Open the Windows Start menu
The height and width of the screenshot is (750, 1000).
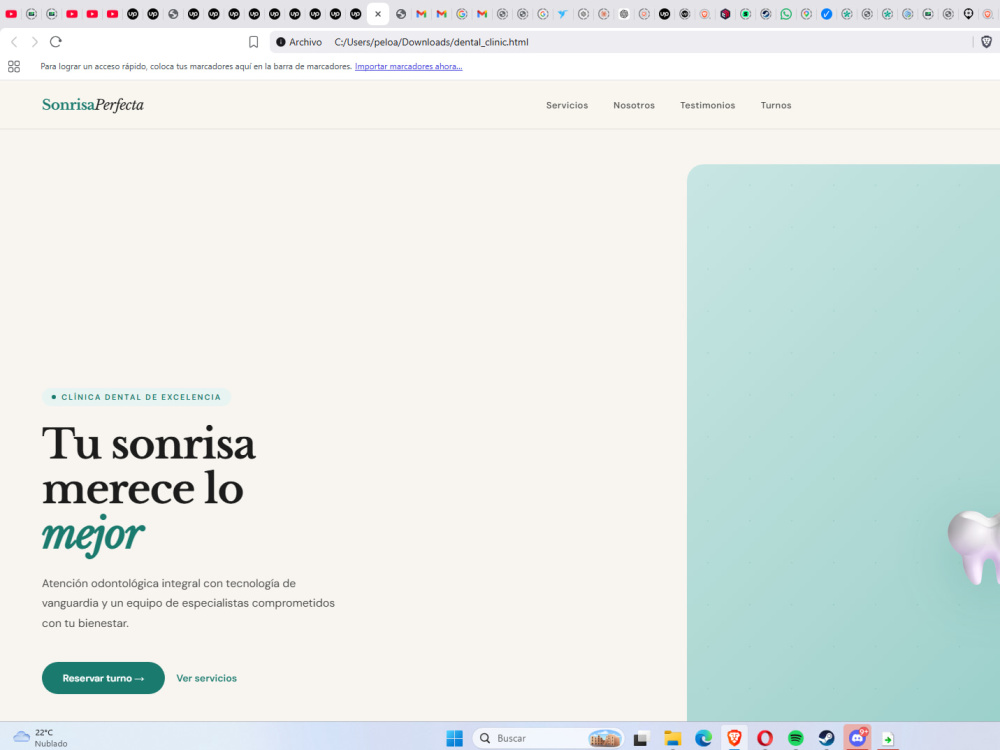tap(454, 738)
